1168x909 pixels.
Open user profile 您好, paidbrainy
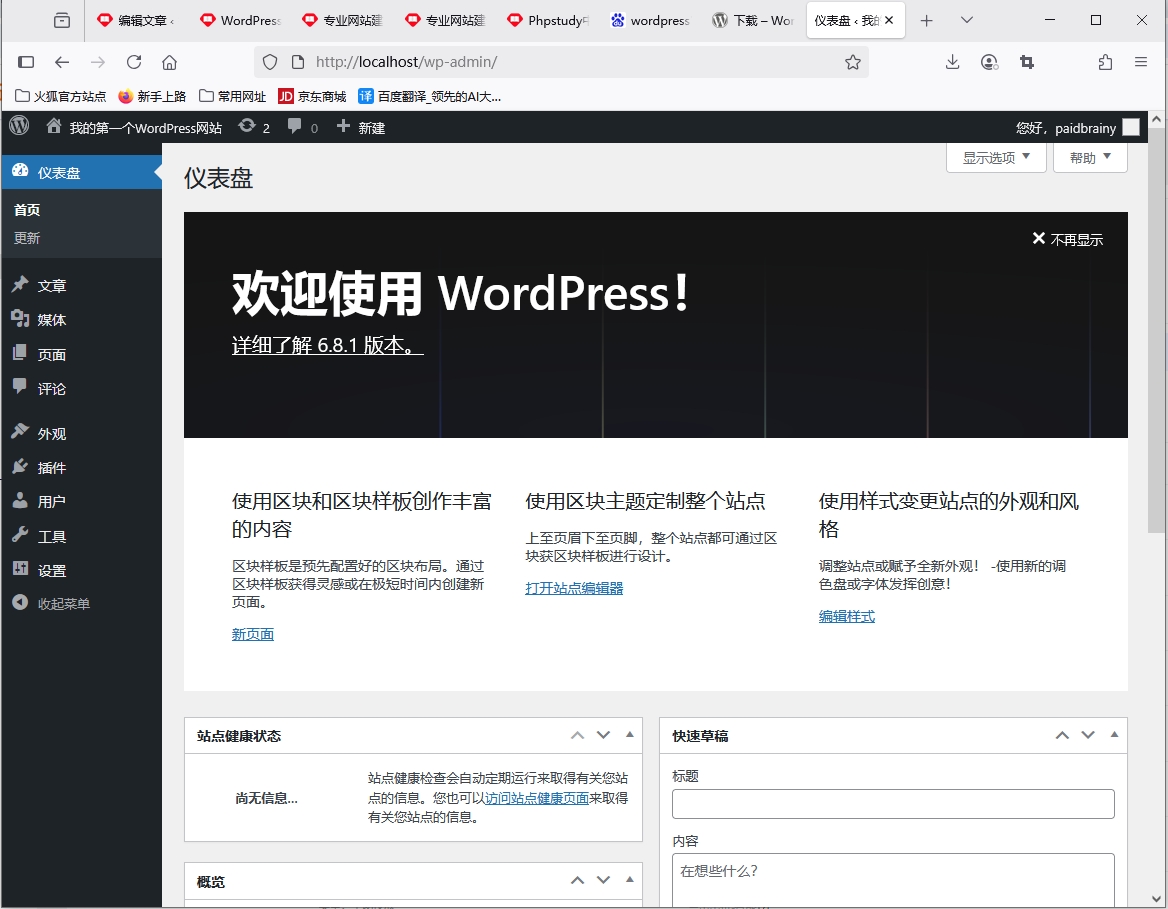click(x=1077, y=127)
